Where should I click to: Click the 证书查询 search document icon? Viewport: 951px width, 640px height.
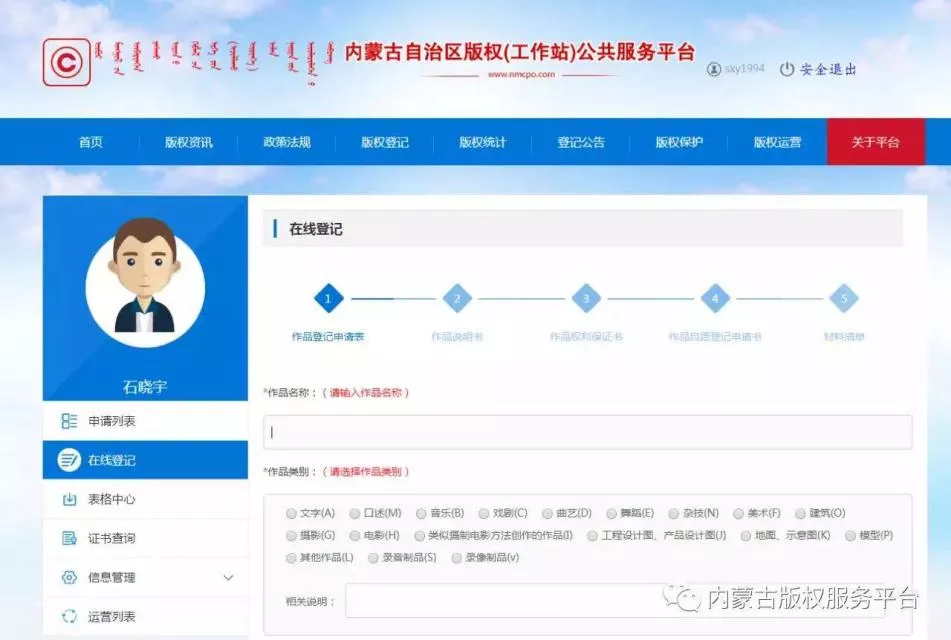(x=69, y=538)
